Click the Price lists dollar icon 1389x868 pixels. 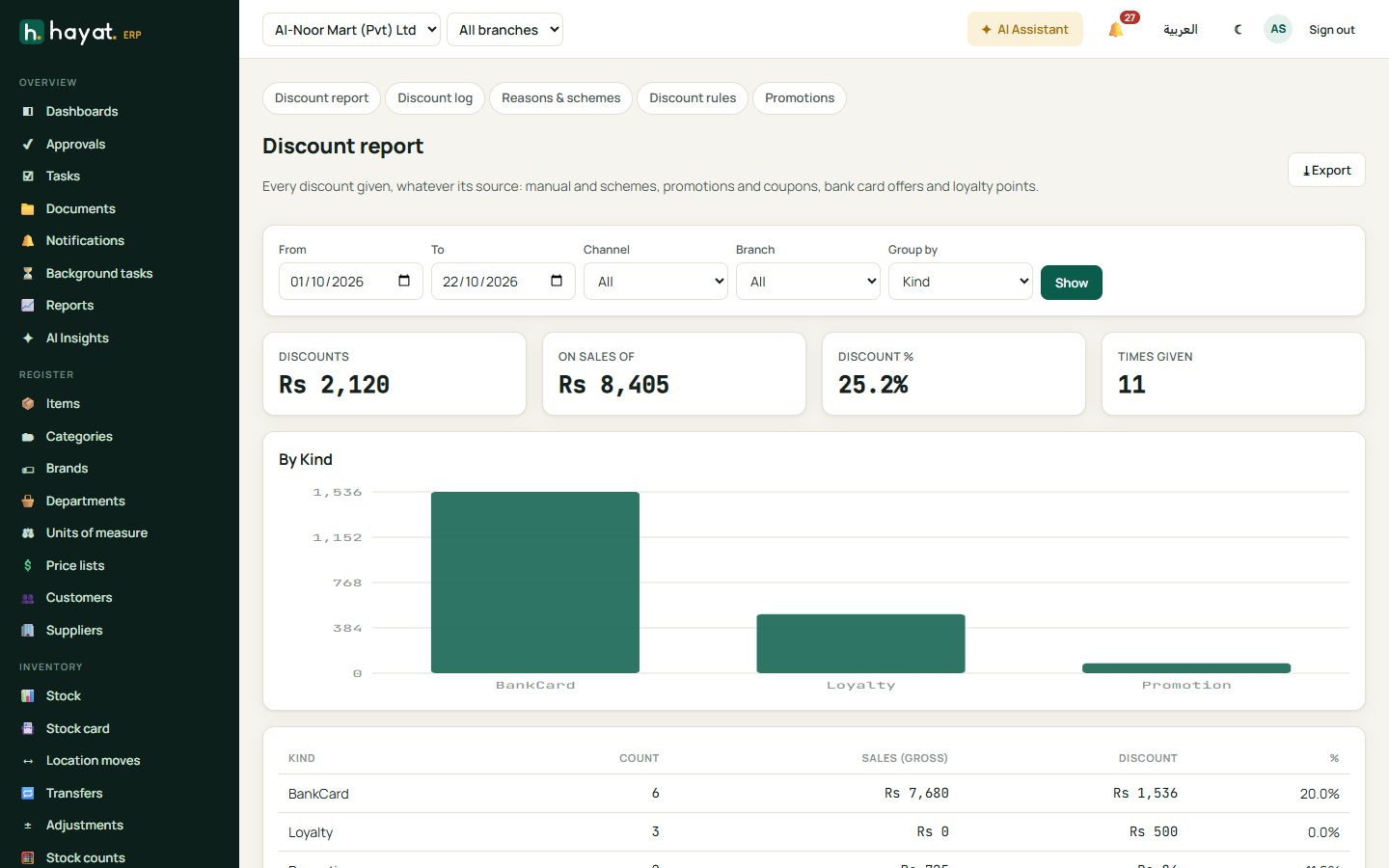(28, 566)
